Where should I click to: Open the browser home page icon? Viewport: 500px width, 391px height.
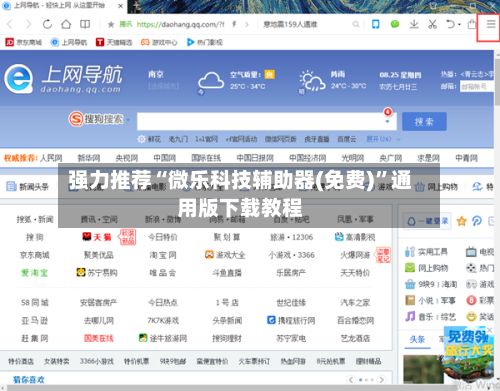click(66, 24)
